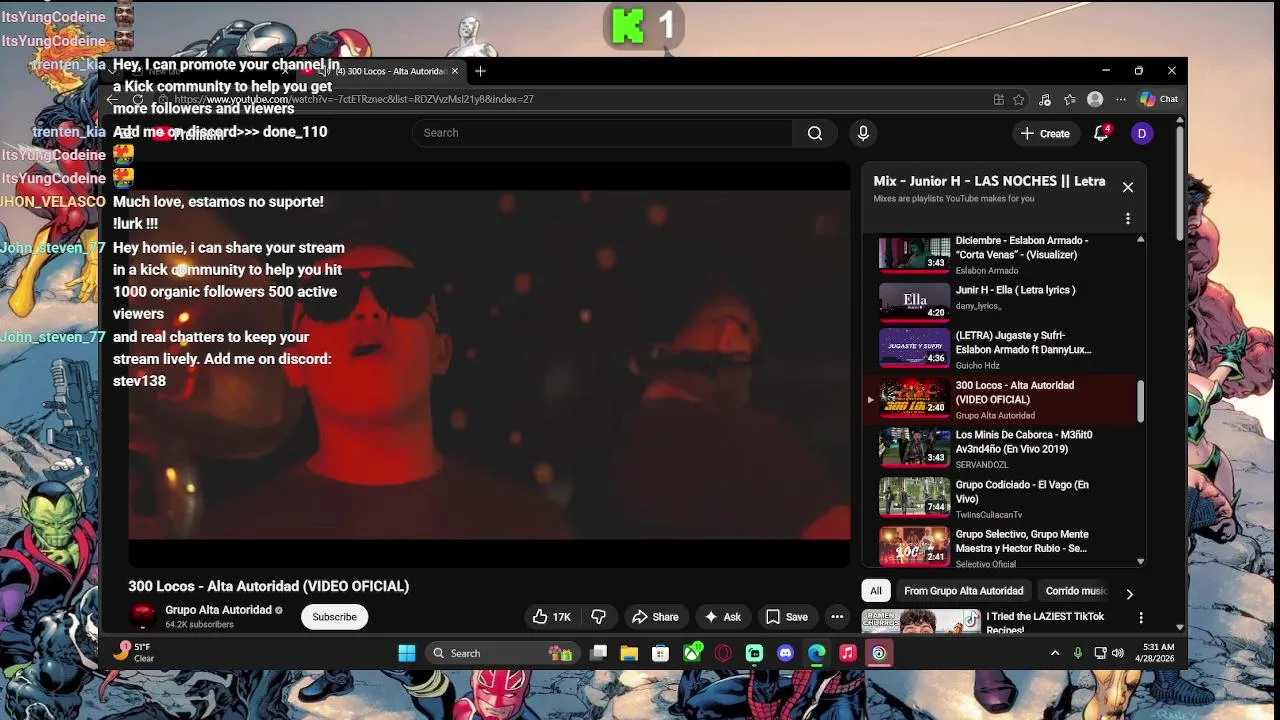The height and width of the screenshot is (720, 1280).
Task: Open Task View on the taskbar
Action: 598,653
